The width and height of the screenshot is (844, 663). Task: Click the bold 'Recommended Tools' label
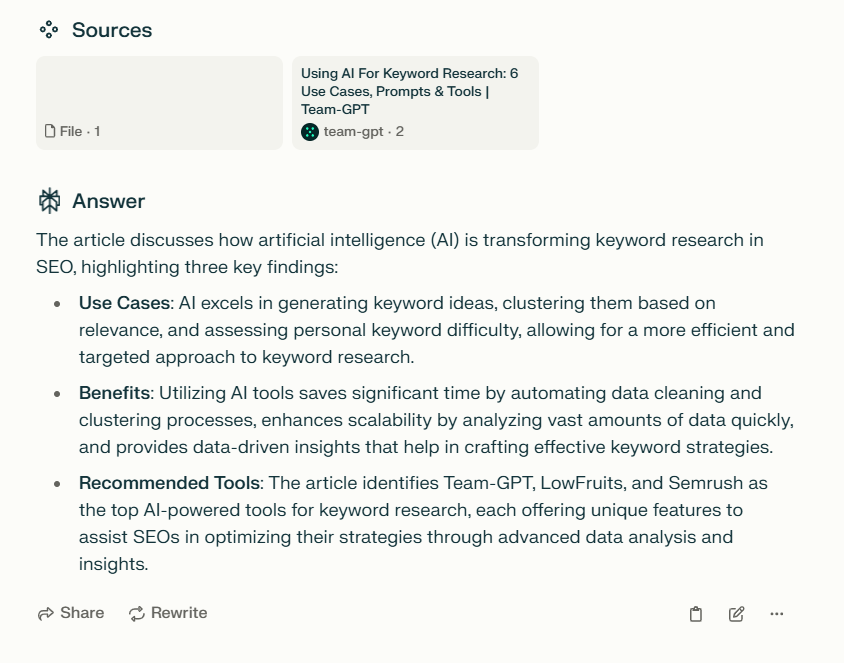[x=170, y=483]
